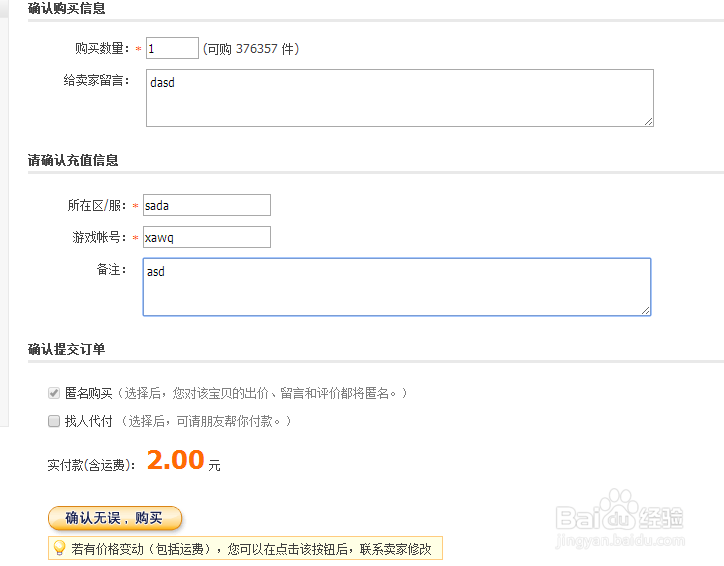This screenshot has height=566, width=724.
Task: Toggle the 匿名购买 anonymous purchase checkbox
Action: 55,394
